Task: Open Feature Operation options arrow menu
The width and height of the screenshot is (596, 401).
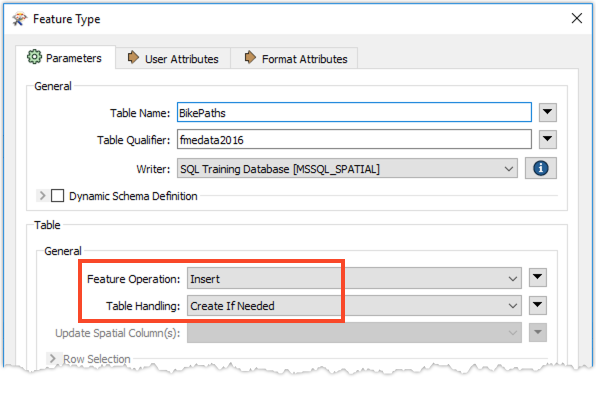Action: 537,277
